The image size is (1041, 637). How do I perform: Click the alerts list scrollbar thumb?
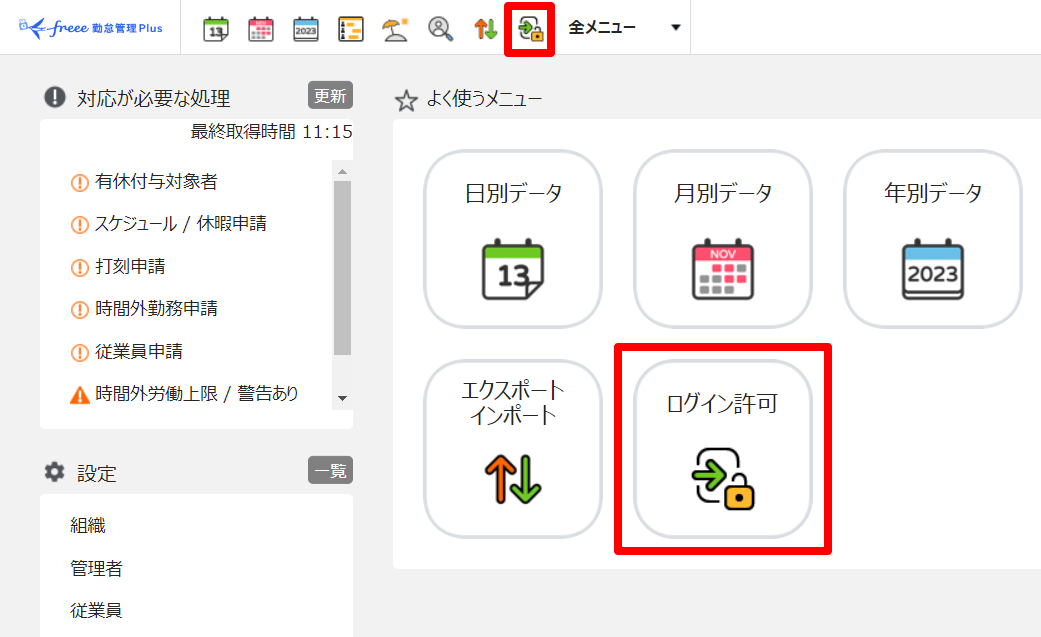(x=343, y=268)
